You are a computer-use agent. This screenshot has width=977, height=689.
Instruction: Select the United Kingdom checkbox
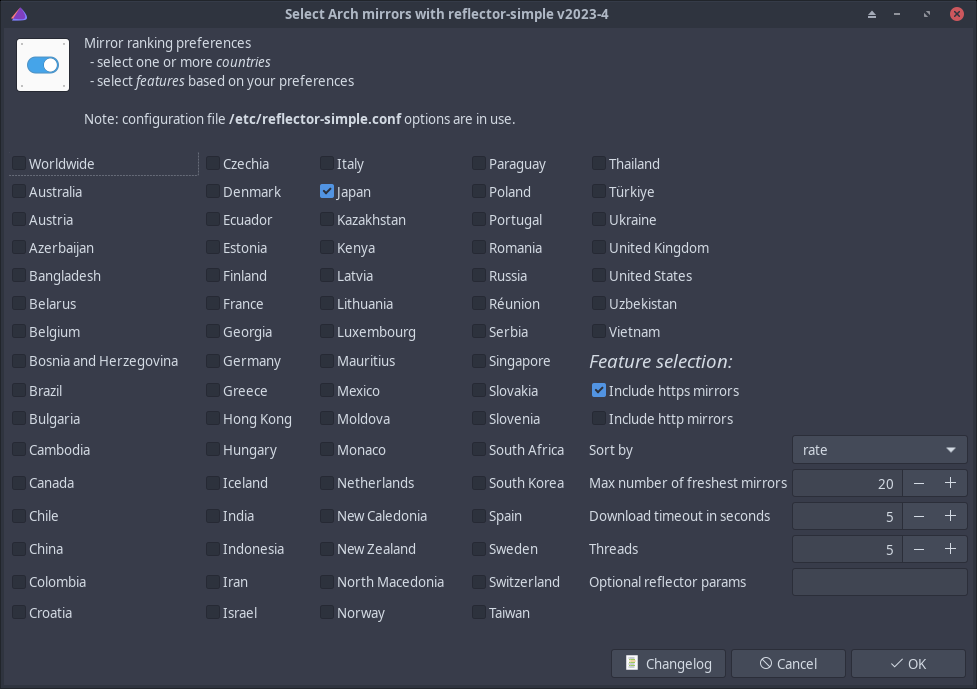click(x=599, y=247)
